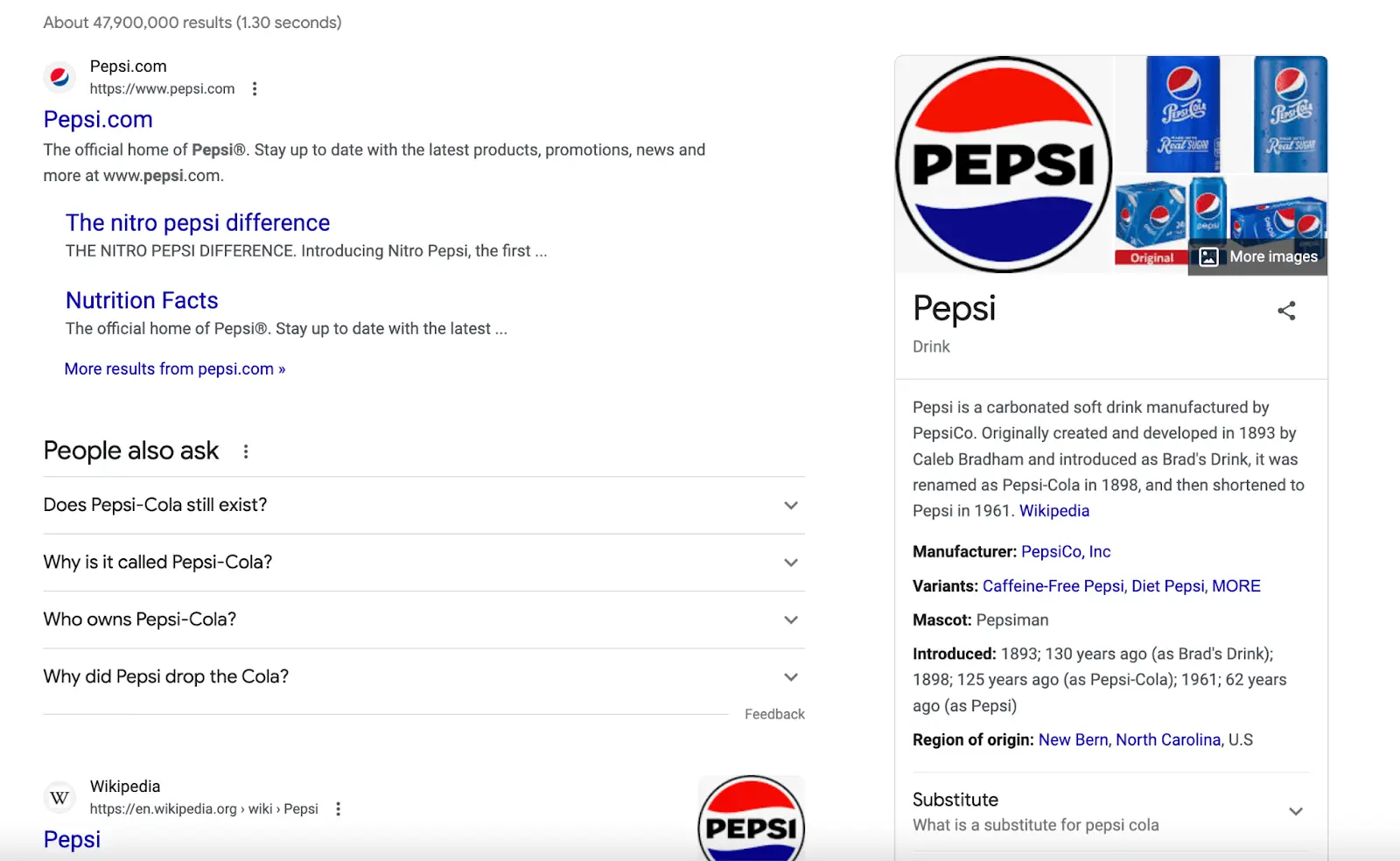Expand the Substitute section in the knowledge panel
The width and height of the screenshot is (1400, 861).
coord(1295,812)
